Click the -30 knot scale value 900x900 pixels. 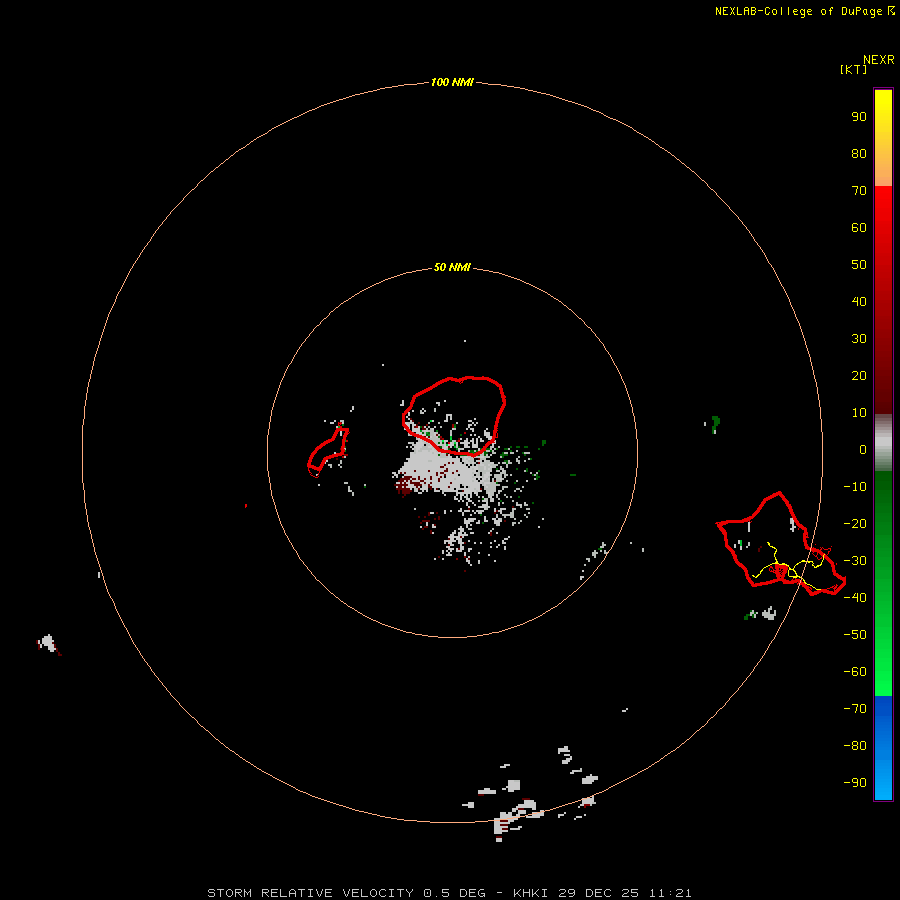[x=855, y=561]
